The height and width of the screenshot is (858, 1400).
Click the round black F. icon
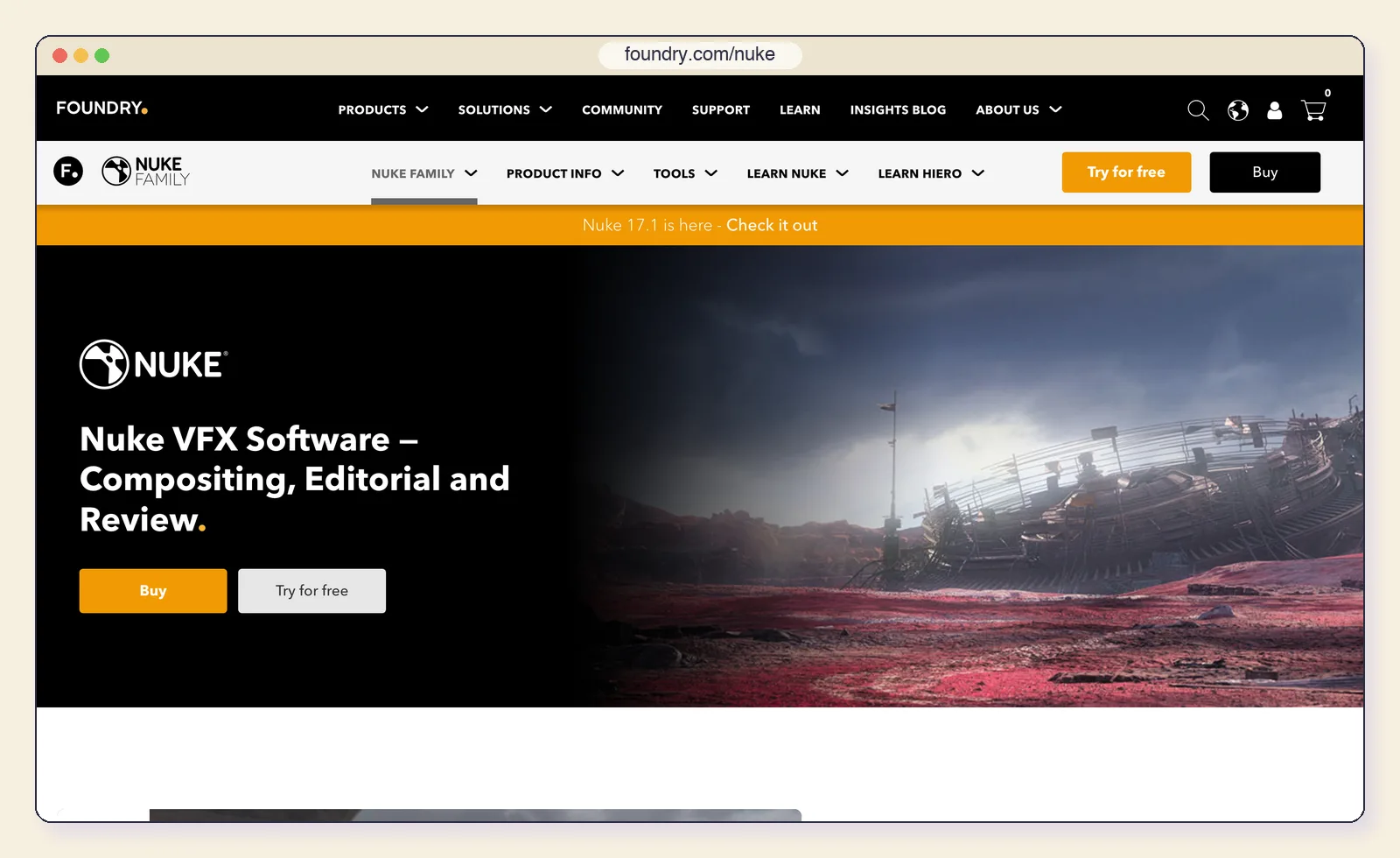[68, 171]
